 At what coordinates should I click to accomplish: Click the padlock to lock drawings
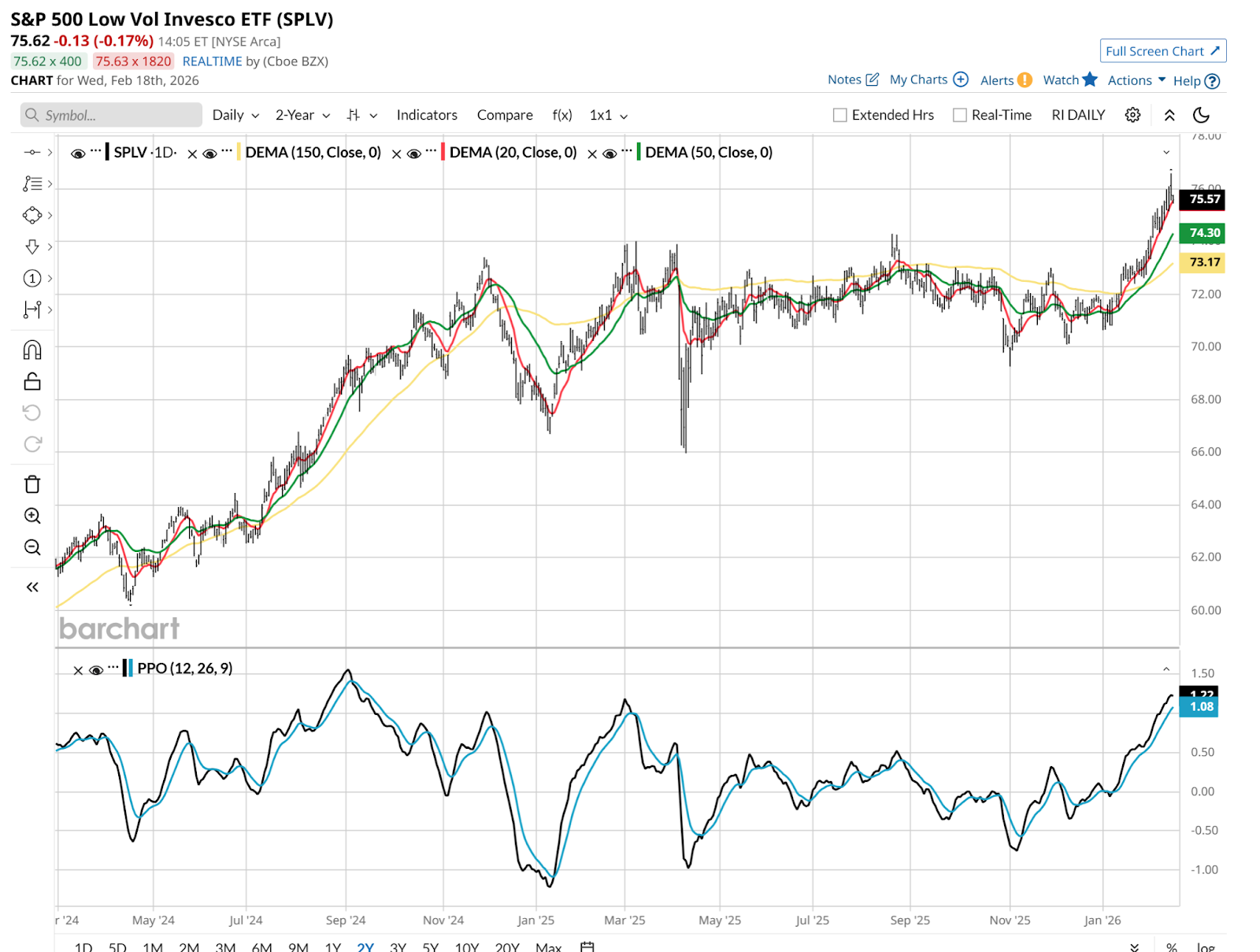click(32, 381)
